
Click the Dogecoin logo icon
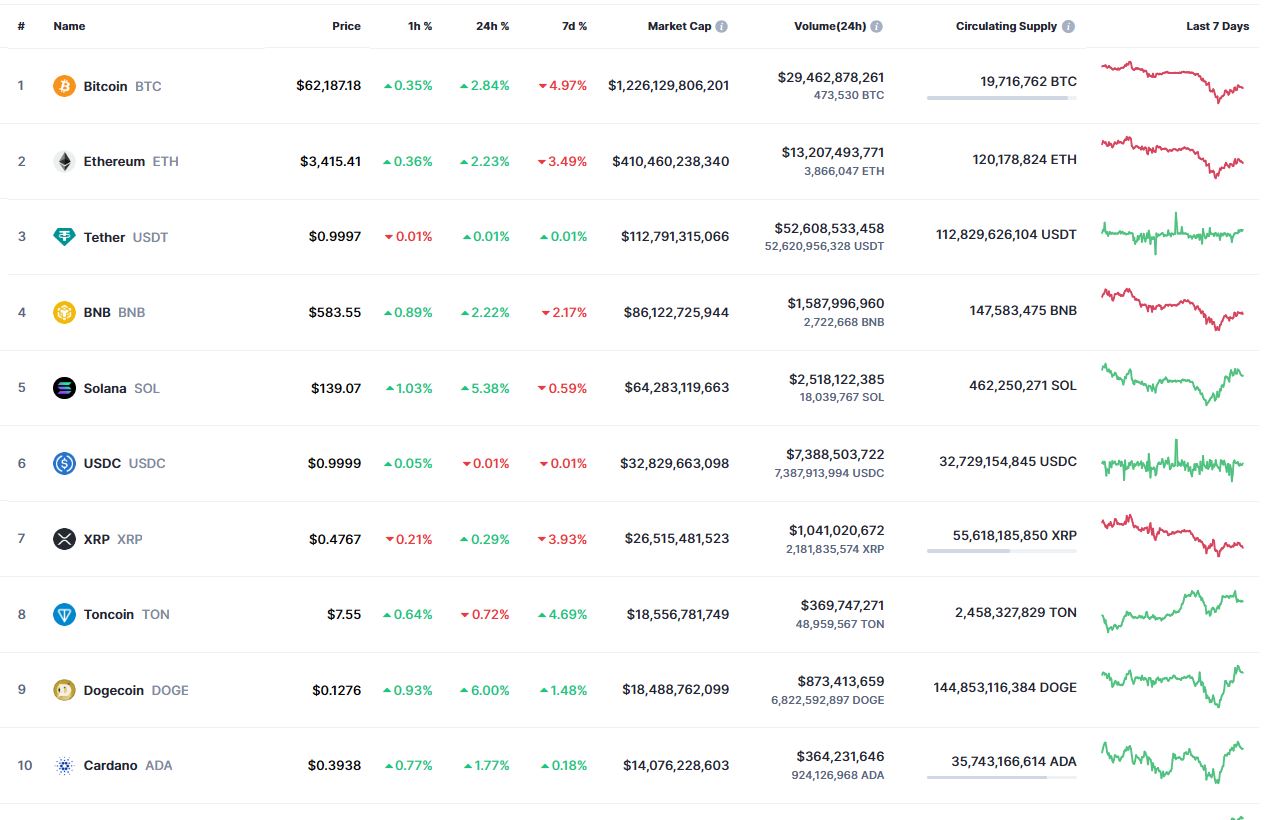[x=64, y=690]
